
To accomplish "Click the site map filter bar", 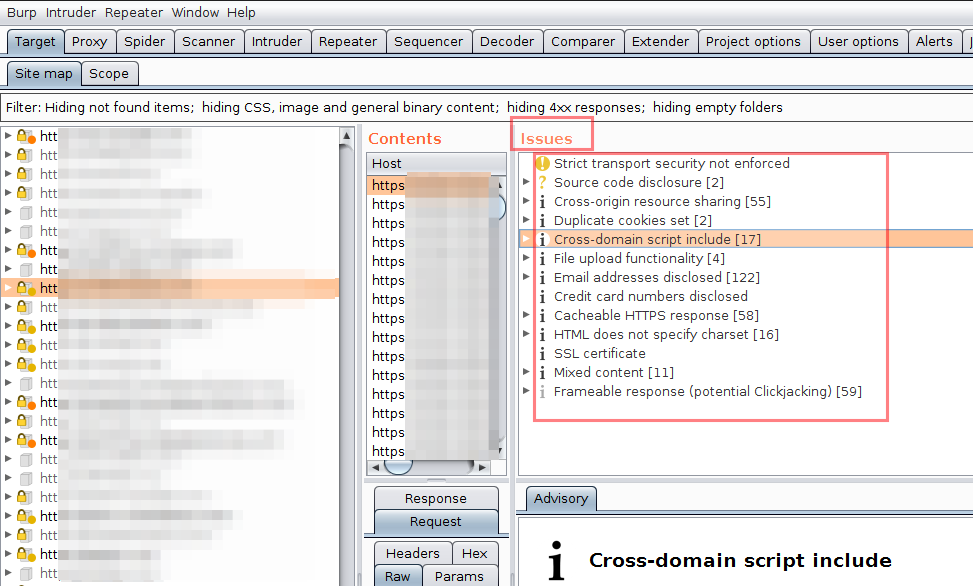I will [x=486, y=107].
